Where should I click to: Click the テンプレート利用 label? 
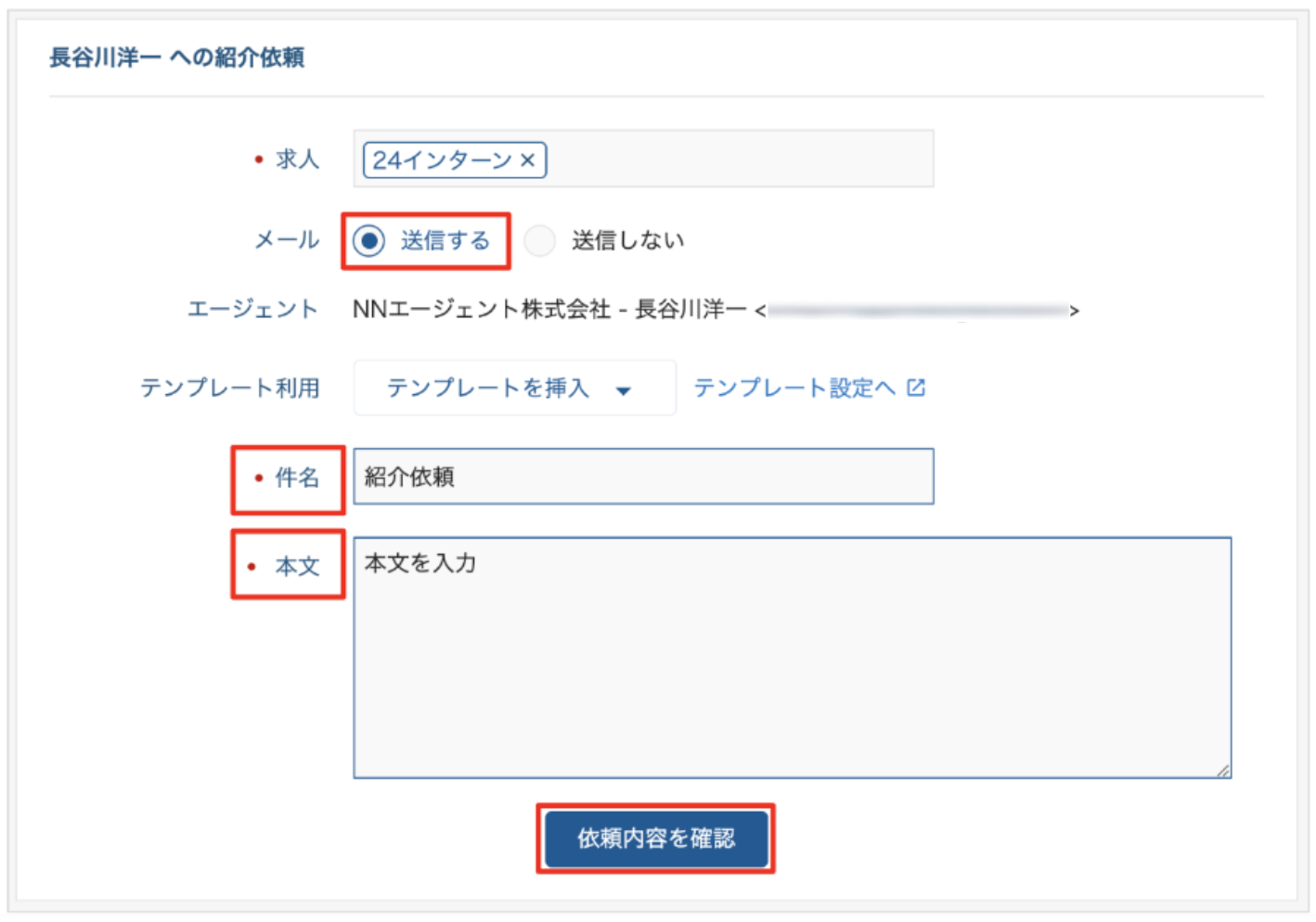tap(229, 388)
